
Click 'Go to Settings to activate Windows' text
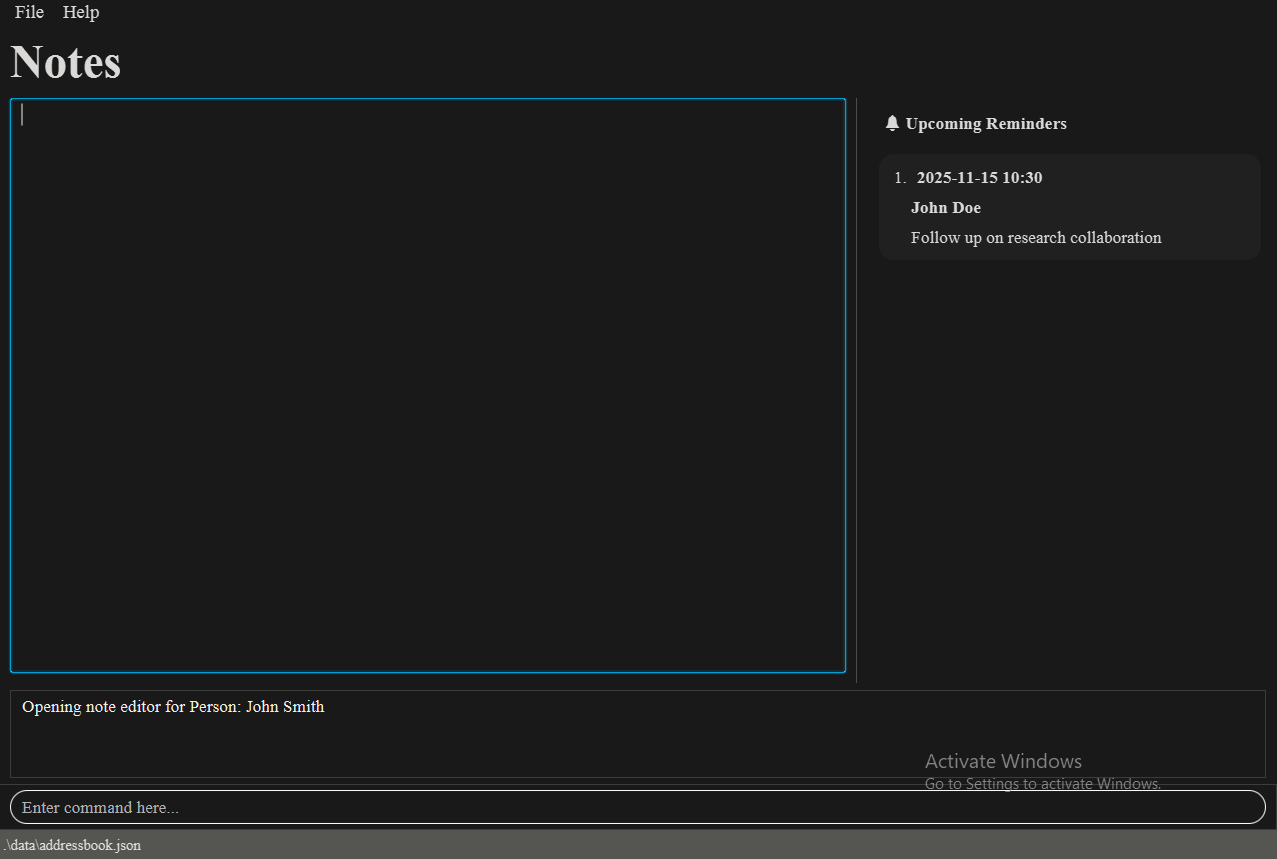(x=1042, y=784)
